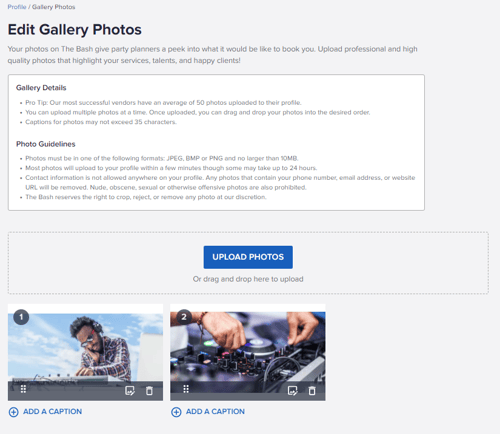
Task: Open the caption edit icon on photo 1
Action: point(130,391)
